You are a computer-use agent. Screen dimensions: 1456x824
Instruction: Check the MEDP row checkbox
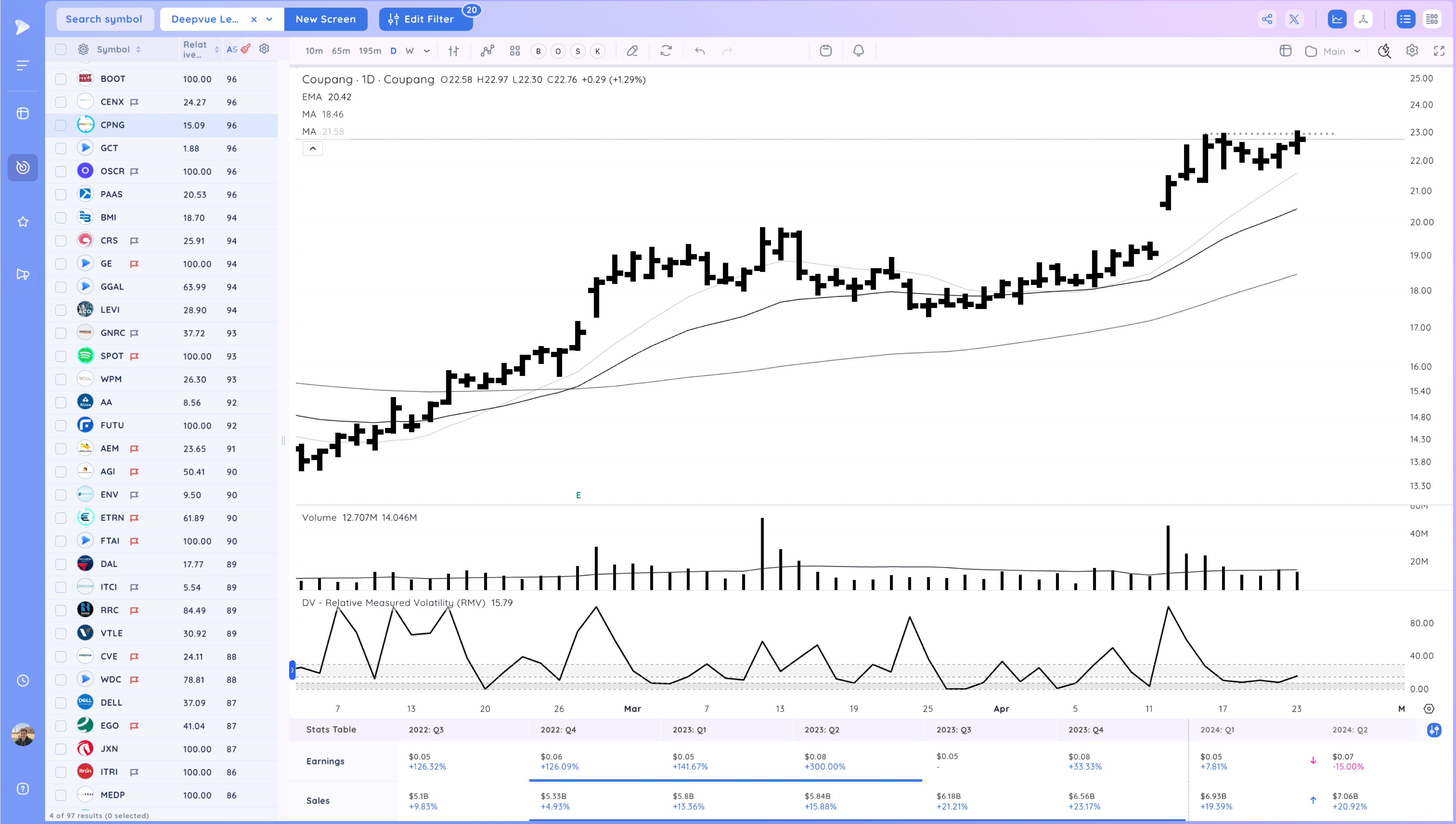(60, 795)
